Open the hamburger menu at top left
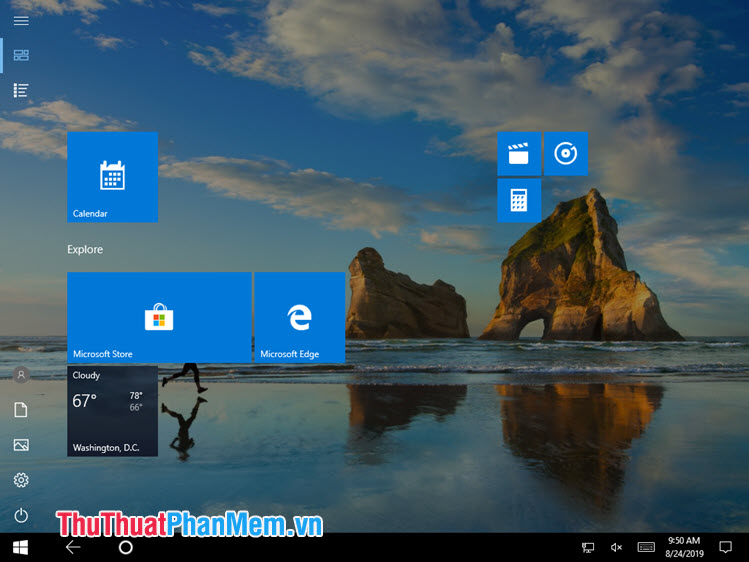The height and width of the screenshot is (562, 749). pos(21,21)
